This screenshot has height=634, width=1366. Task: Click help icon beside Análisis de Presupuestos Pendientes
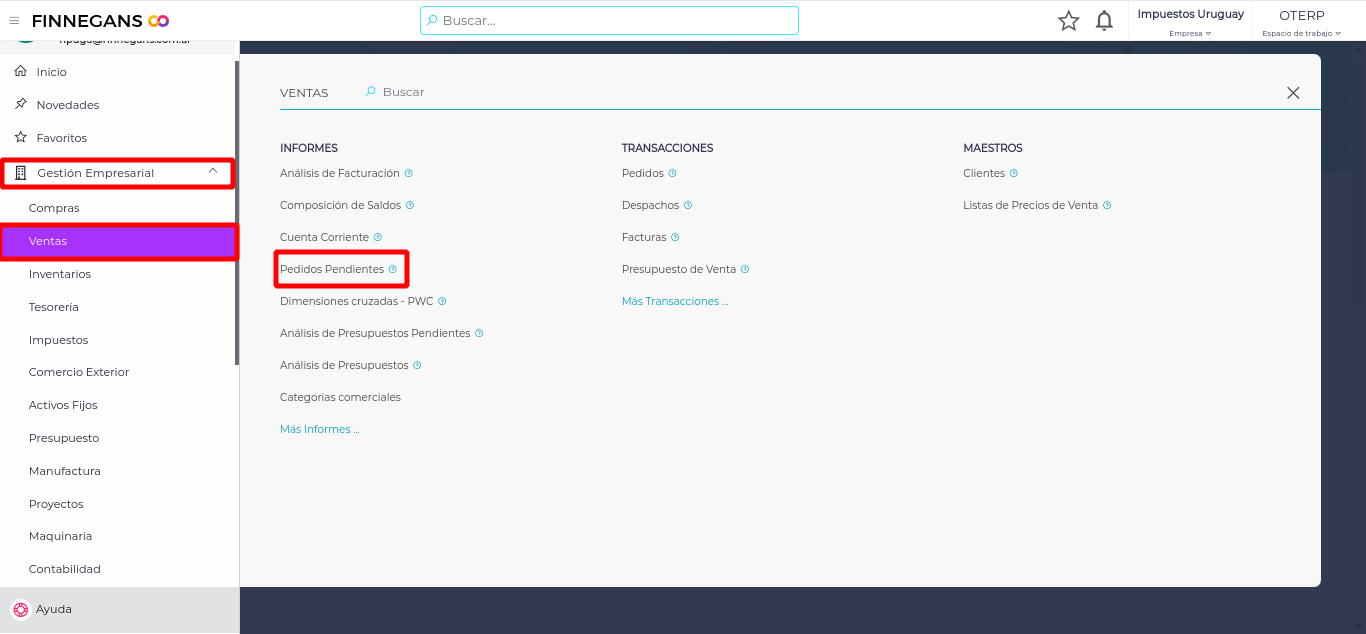pyautogui.click(x=479, y=333)
